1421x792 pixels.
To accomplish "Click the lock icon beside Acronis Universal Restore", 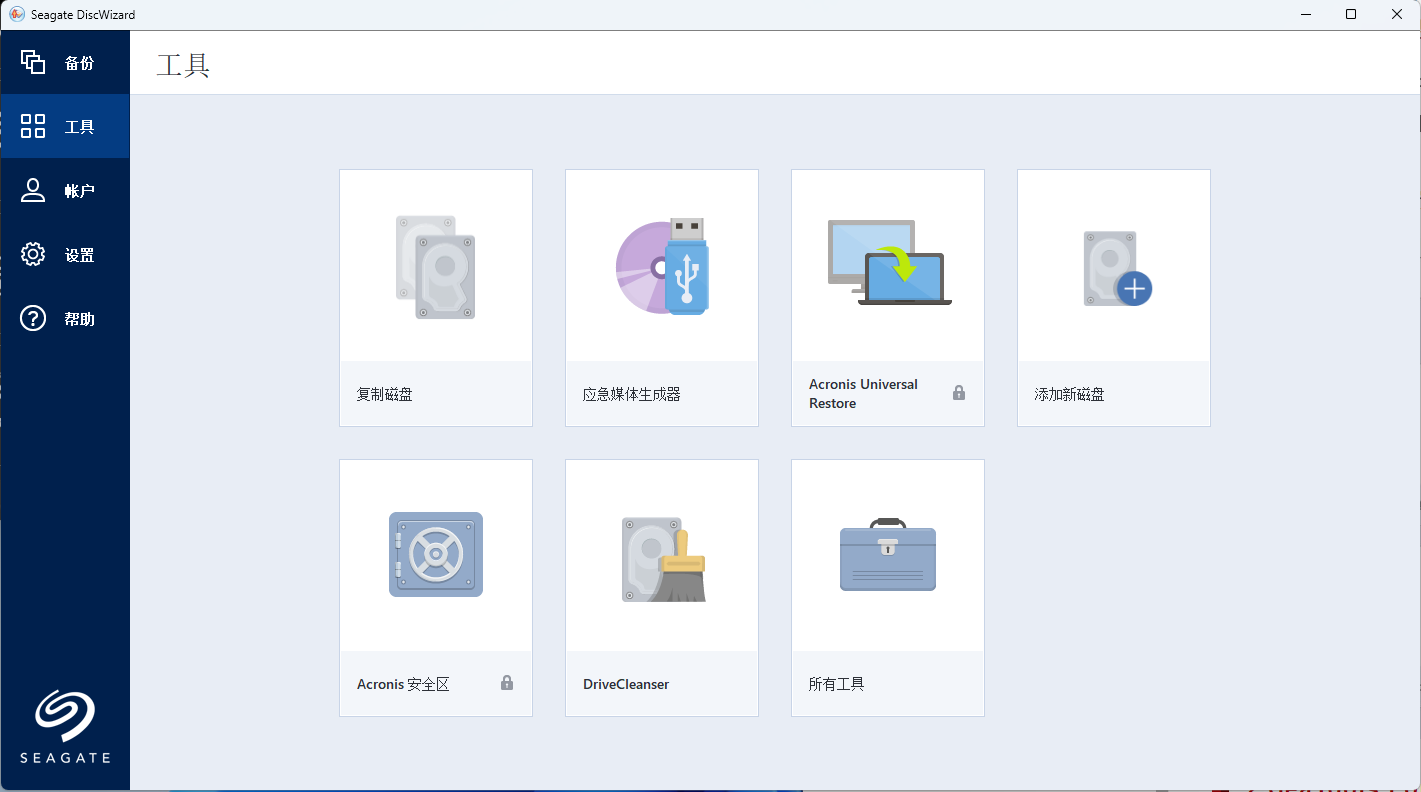I will (x=959, y=393).
